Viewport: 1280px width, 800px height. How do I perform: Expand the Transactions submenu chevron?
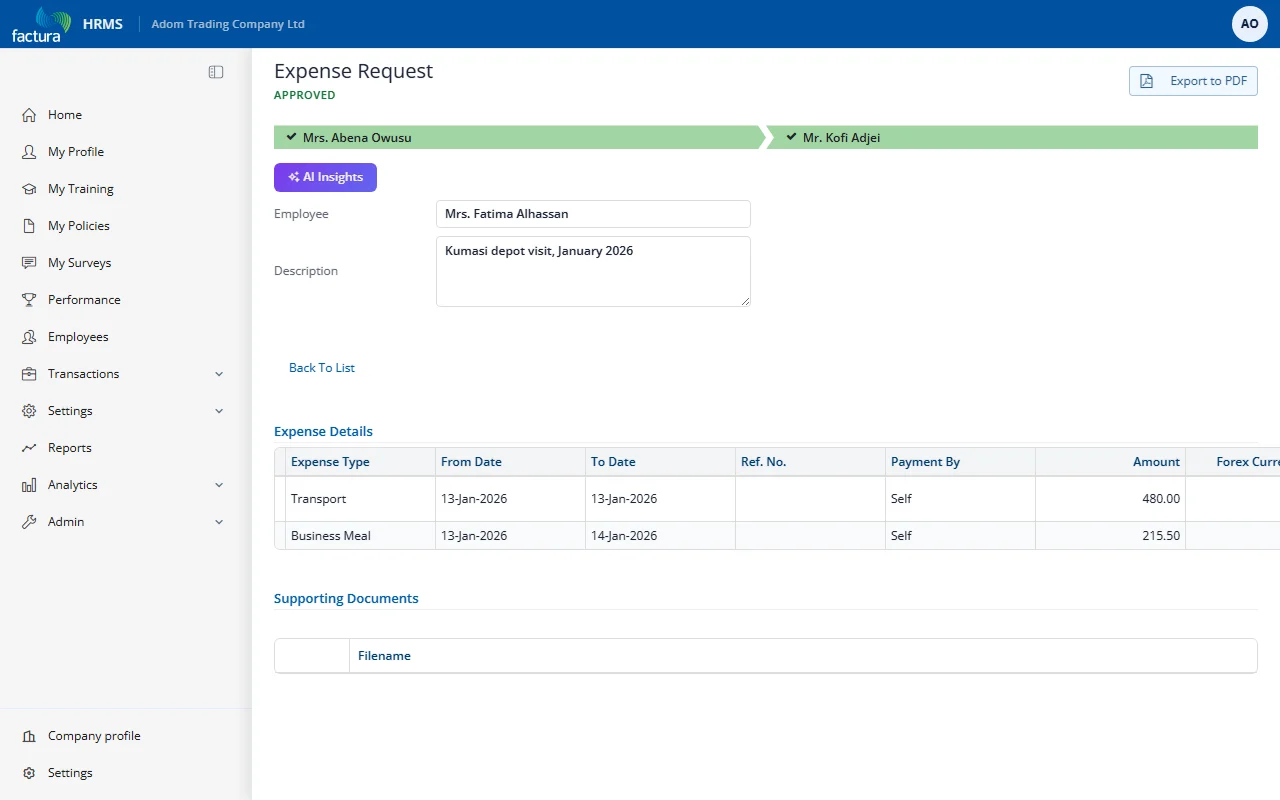[219, 374]
